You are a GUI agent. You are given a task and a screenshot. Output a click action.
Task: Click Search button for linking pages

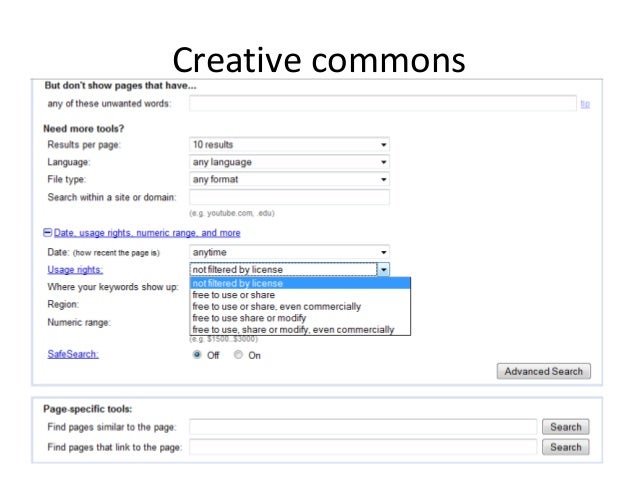click(x=566, y=447)
